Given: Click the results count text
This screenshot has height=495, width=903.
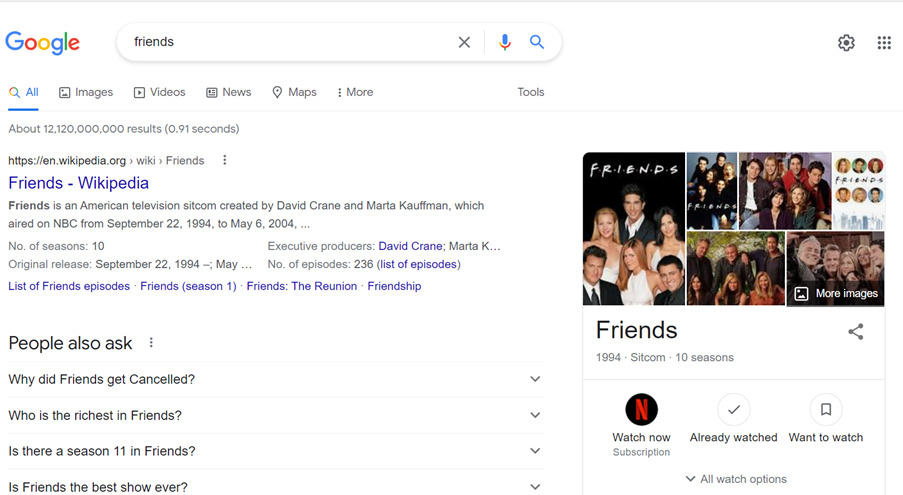Looking at the screenshot, I should point(124,129).
